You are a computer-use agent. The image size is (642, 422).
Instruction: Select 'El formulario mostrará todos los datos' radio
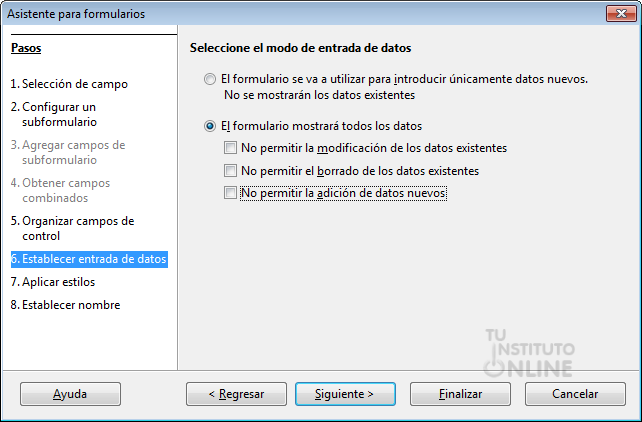coord(209,127)
